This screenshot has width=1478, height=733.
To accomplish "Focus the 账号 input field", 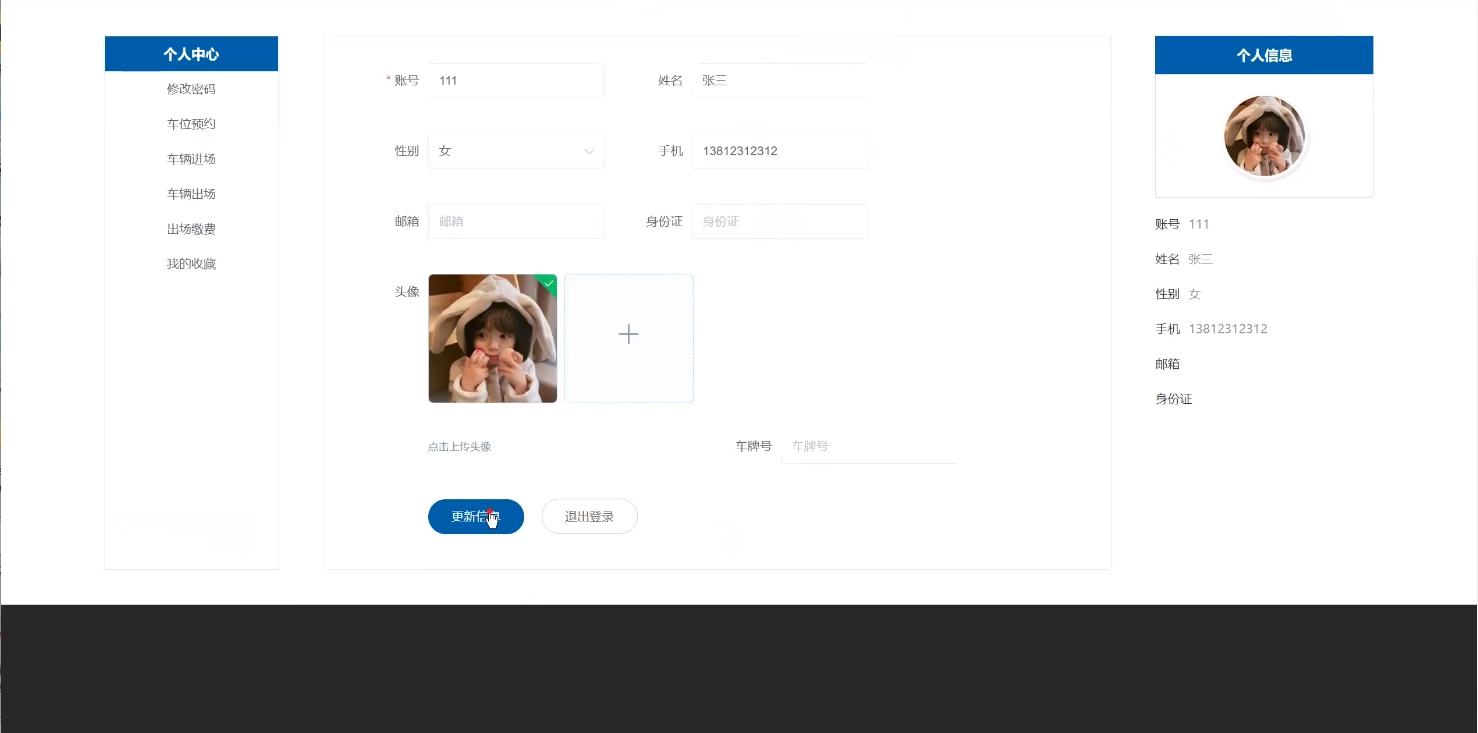I will pyautogui.click(x=516, y=81).
